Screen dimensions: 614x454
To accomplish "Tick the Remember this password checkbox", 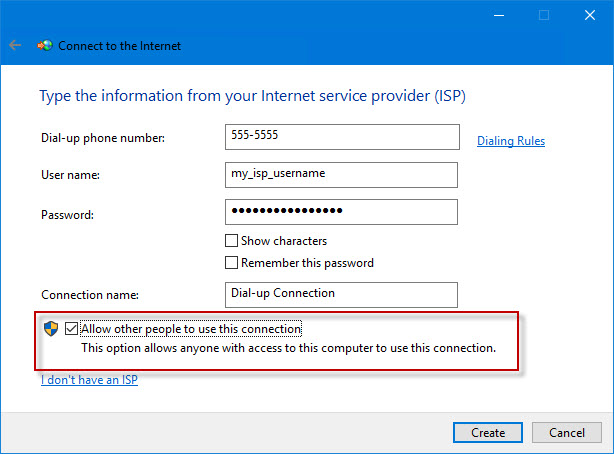I will [232, 263].
